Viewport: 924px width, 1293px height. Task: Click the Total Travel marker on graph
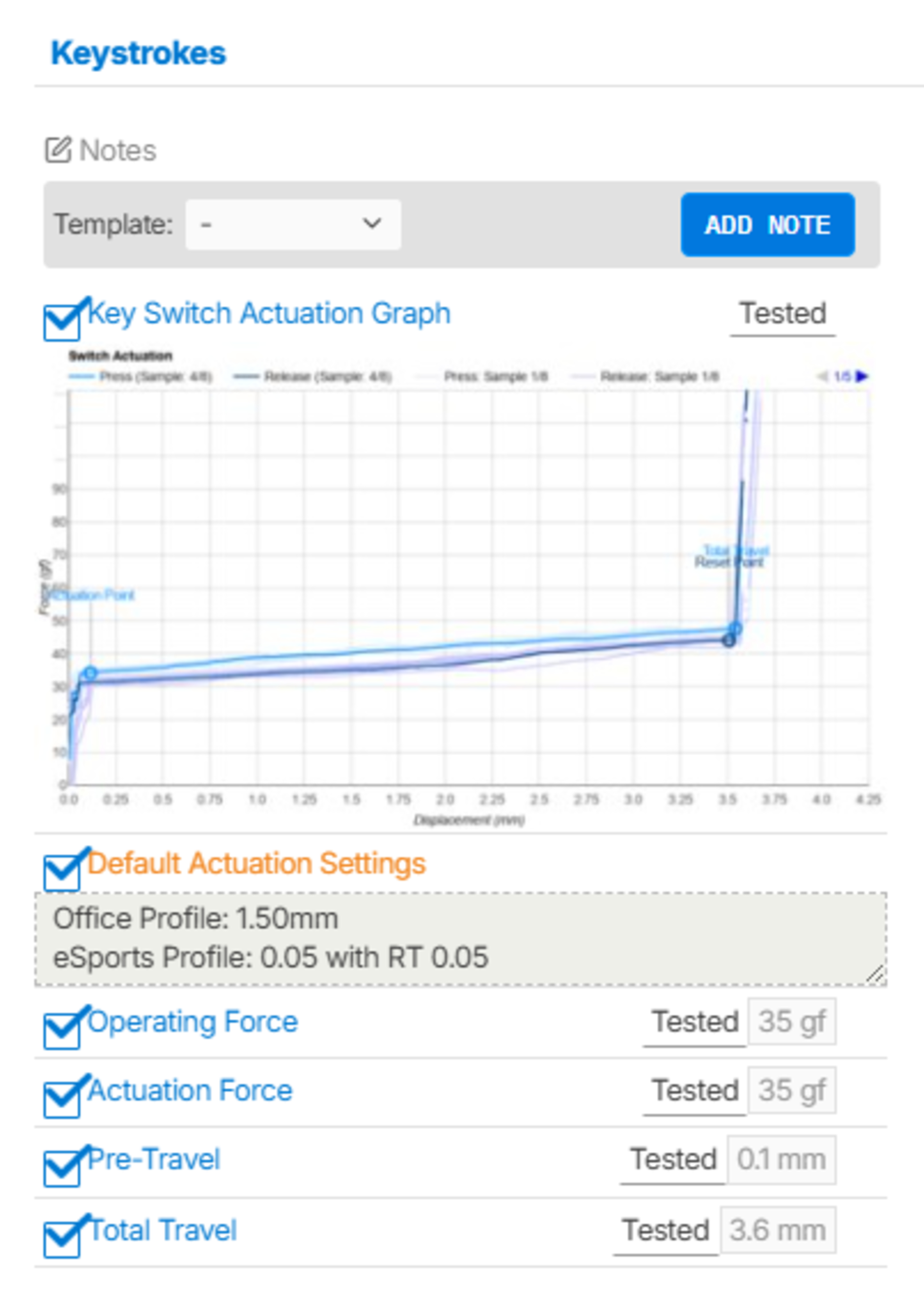(x=736, y=629)
